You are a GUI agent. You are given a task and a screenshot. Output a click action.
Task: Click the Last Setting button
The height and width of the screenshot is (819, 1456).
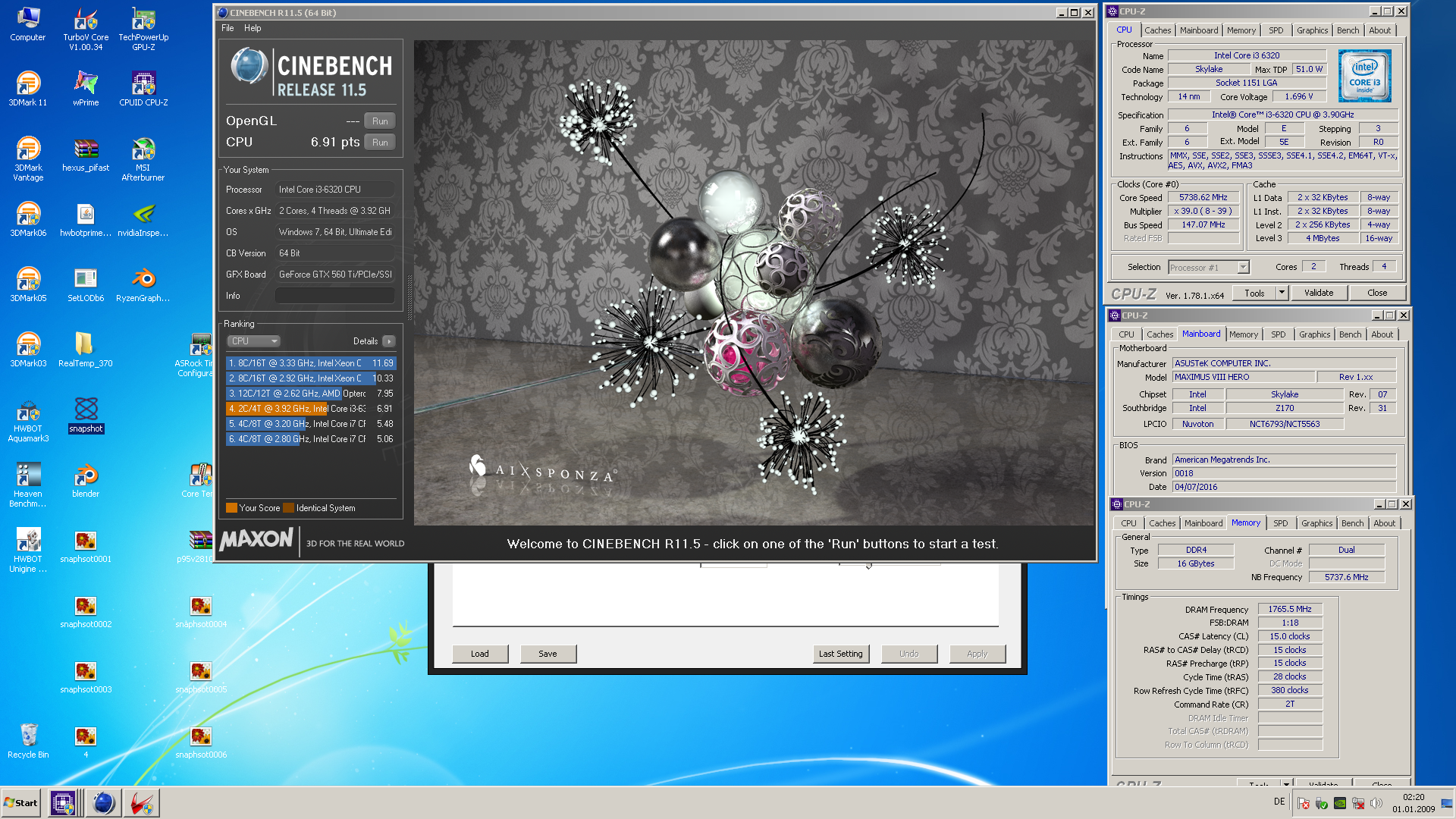click(841, 654)
